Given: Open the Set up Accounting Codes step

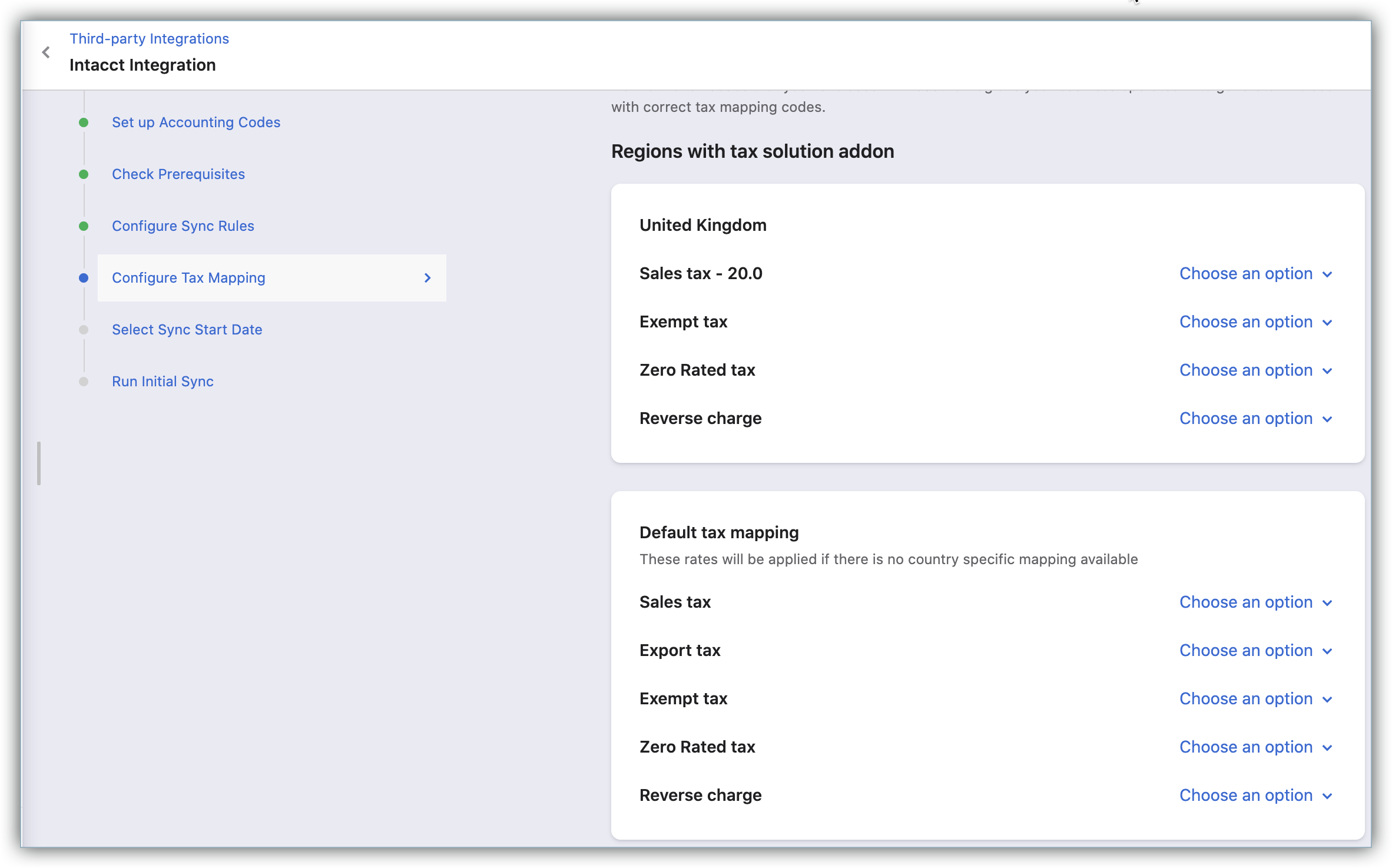Looking at the screenshot, I should [196, 122].
